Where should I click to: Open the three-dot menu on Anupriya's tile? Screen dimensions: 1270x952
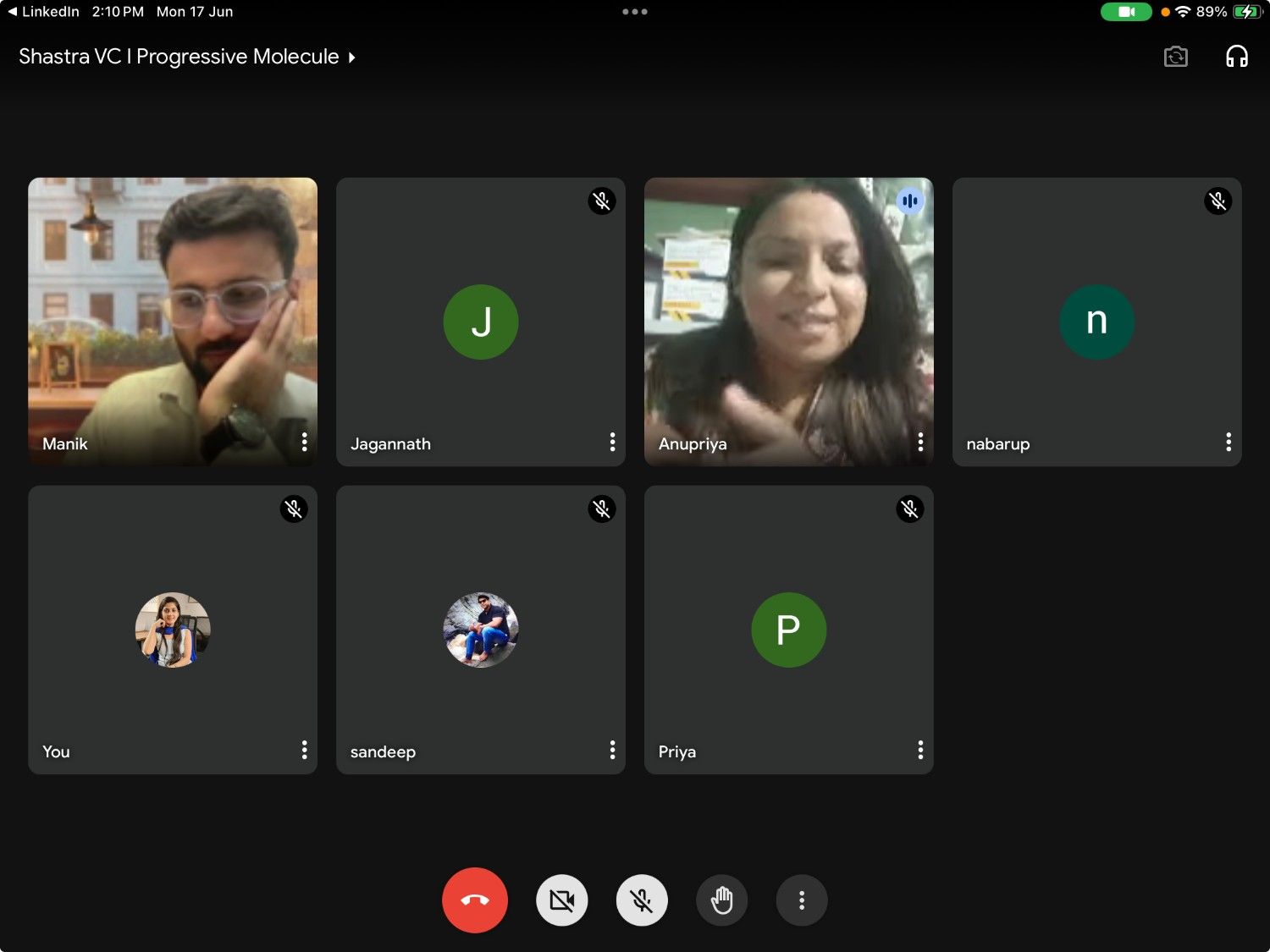[x=921, y=442]
